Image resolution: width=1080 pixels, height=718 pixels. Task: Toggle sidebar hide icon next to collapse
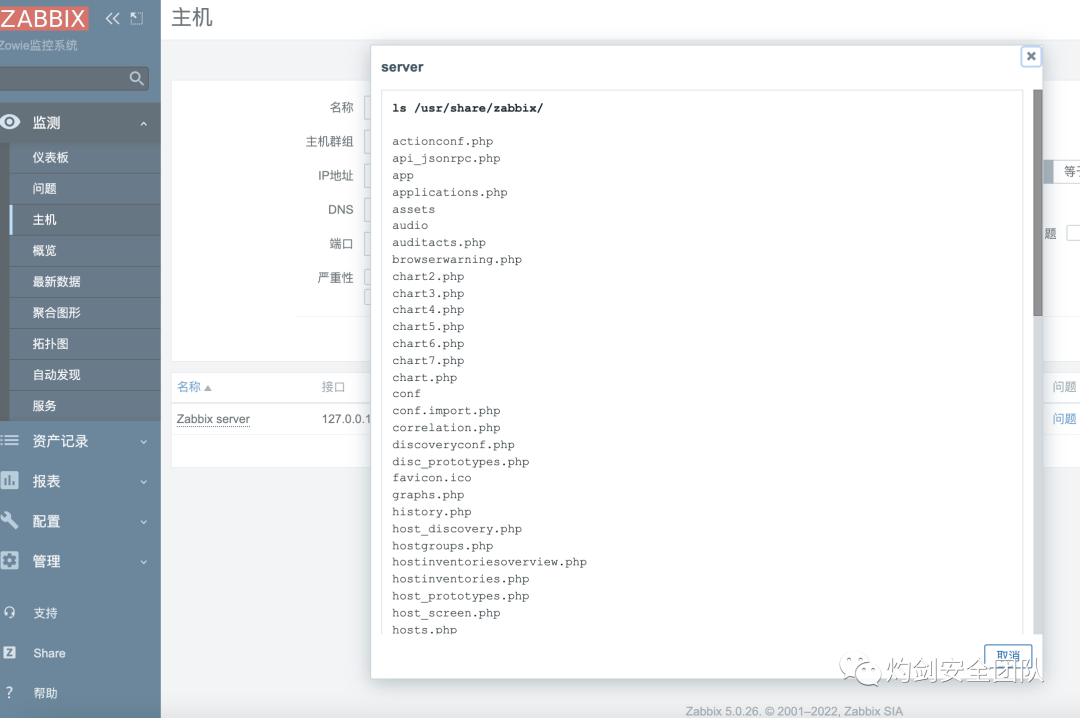(x=137, y=19)
